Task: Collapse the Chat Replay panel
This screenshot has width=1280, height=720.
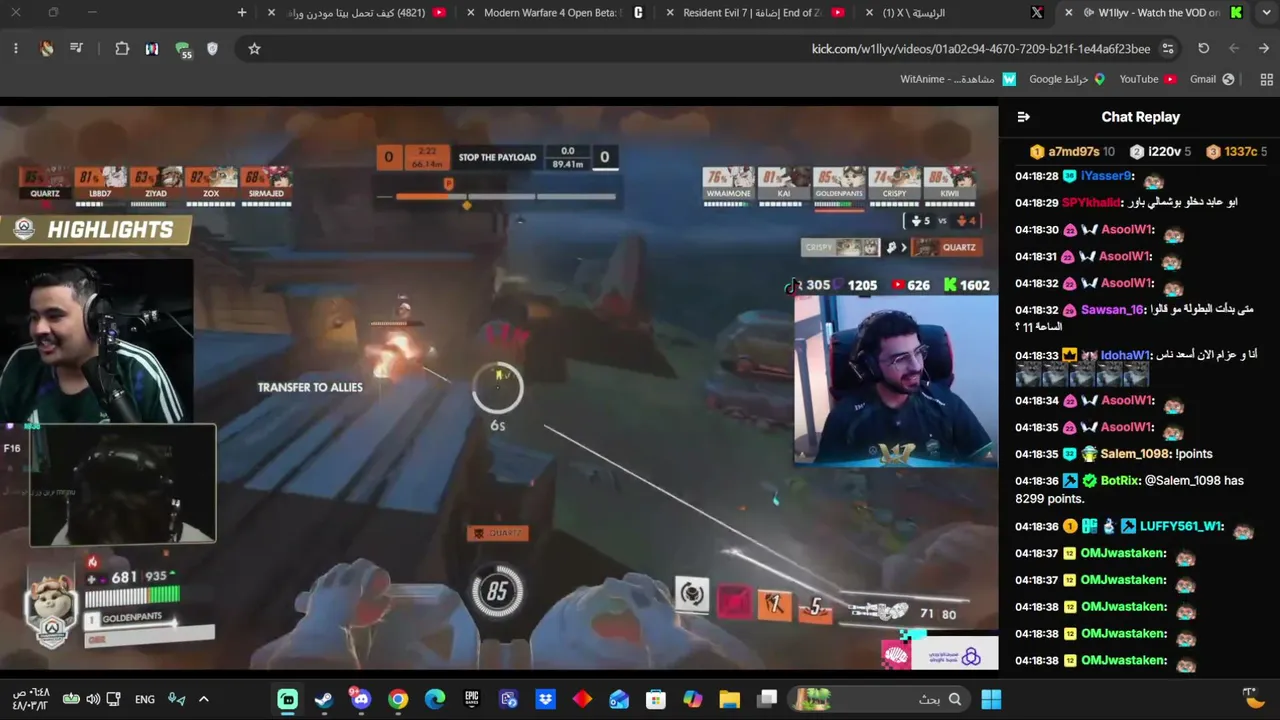Action: (1023, 117)
